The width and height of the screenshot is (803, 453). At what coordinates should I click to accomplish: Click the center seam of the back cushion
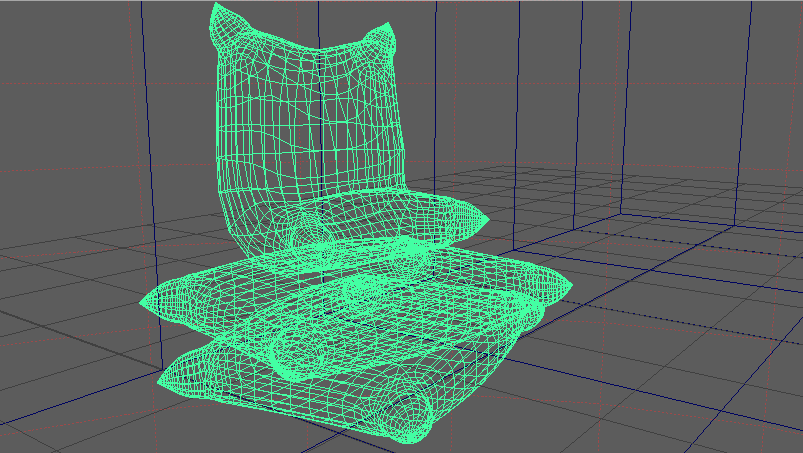(x=316, y=130)
